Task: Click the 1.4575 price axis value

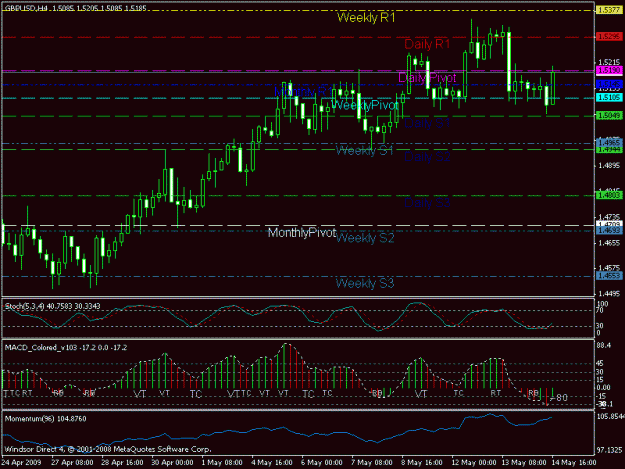Action: (x=609, y=268)
